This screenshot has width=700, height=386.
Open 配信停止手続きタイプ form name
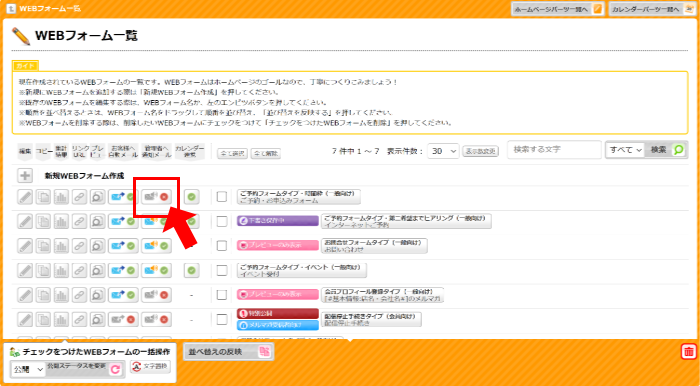click(x=371, y=320)
